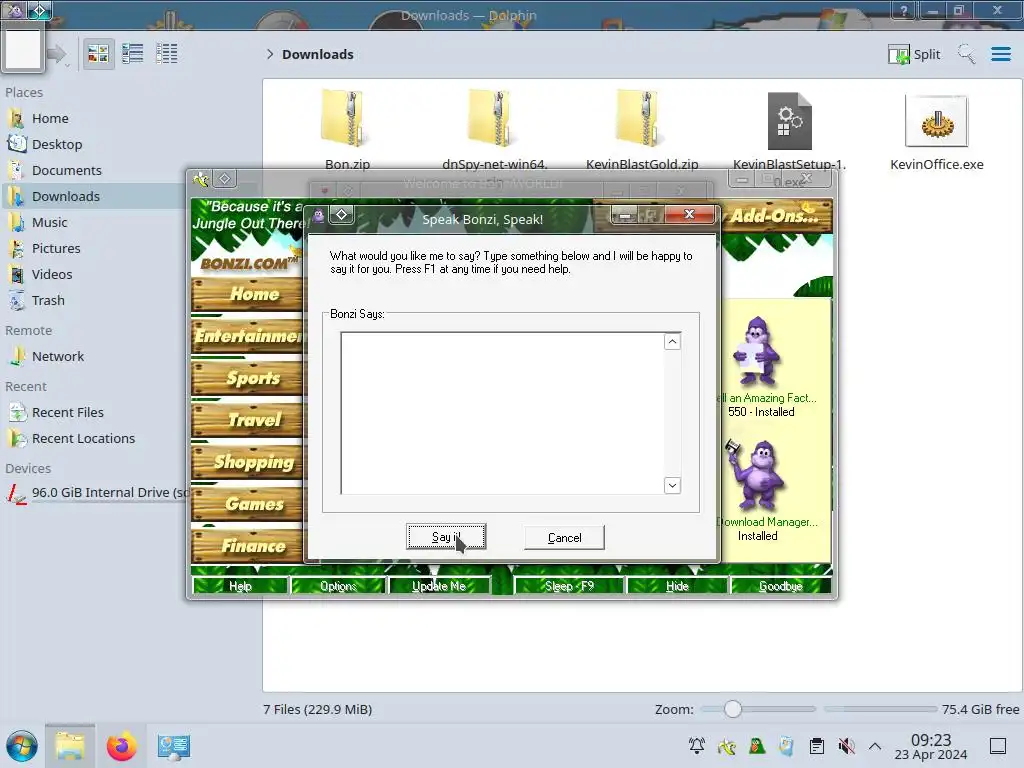Screen dimensions: 1024x768
Task: Open the Games wooden sign
Action: tap(248, 504)
